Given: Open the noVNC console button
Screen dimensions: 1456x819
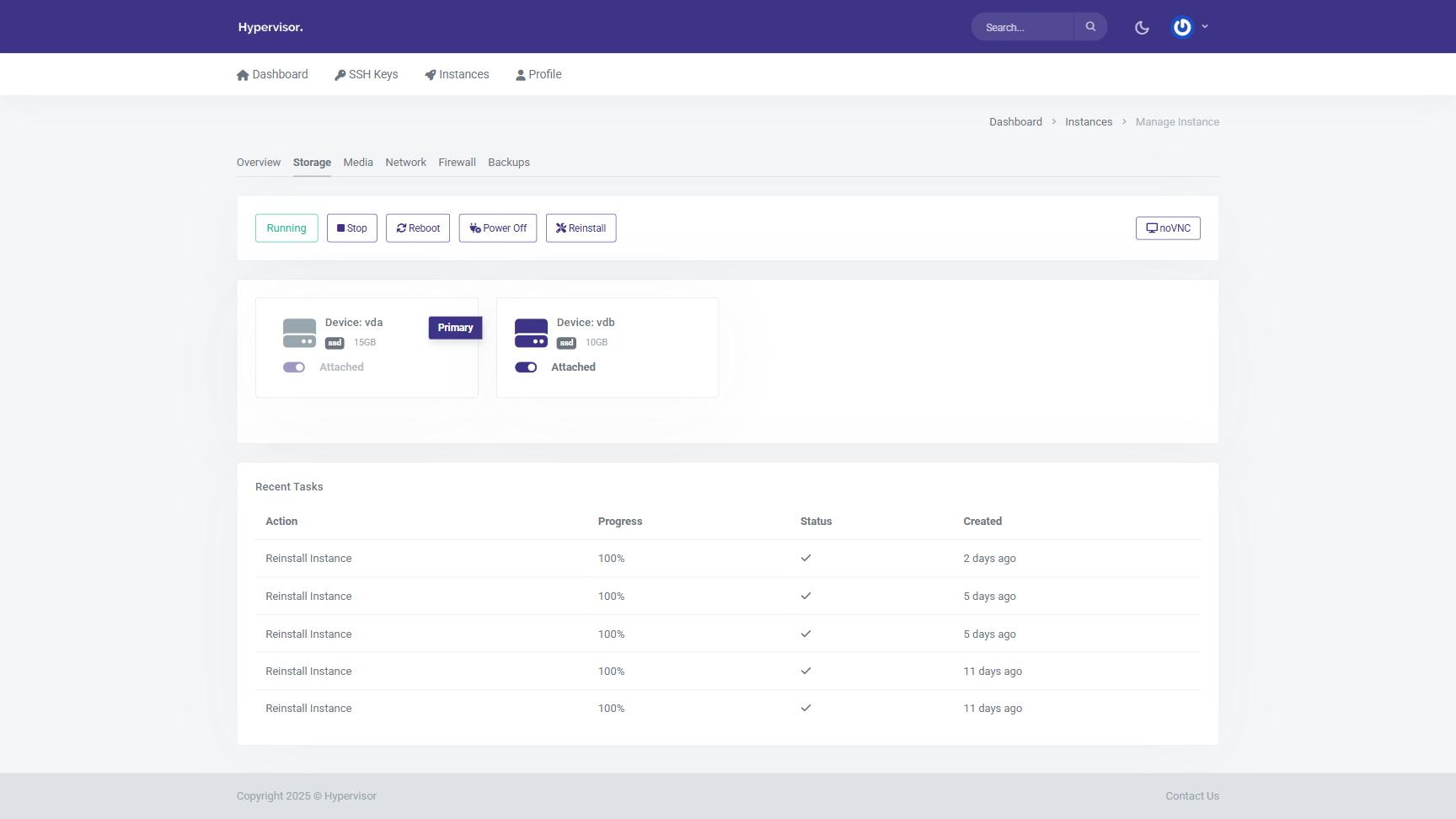Looking at the screenshot, I should [1168, 228].
